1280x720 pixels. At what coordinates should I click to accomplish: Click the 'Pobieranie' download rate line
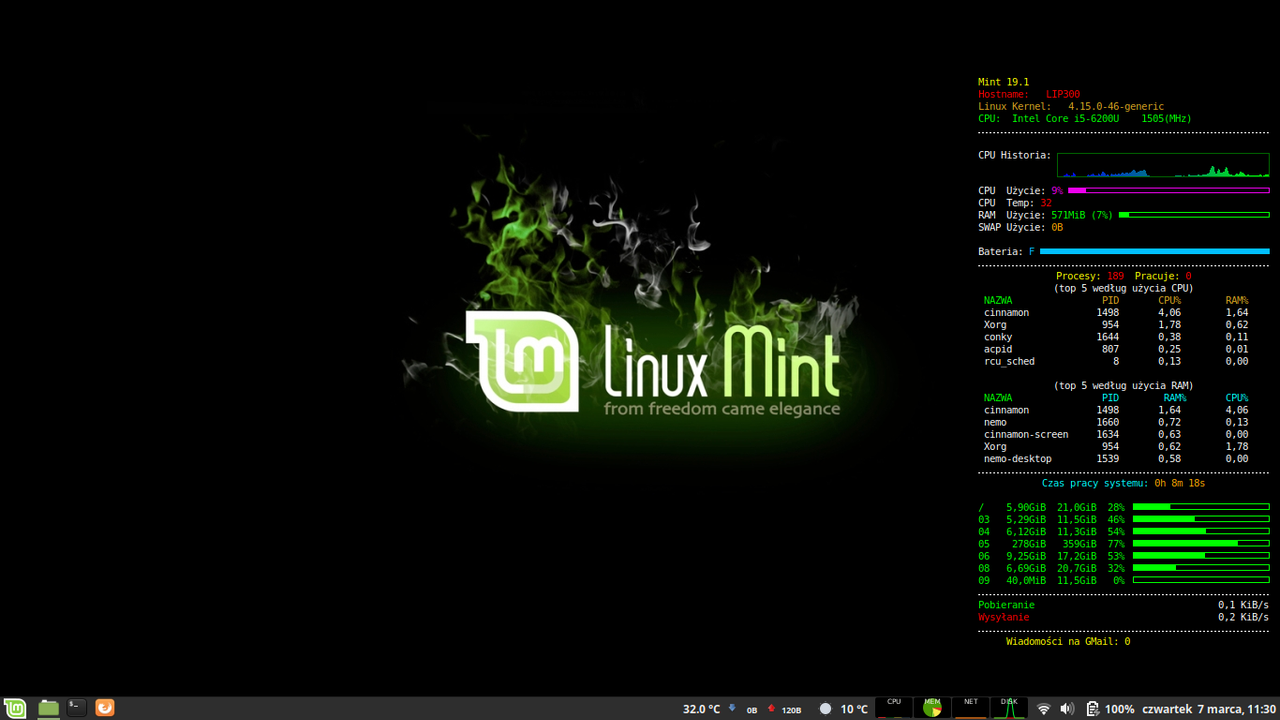click(1124, 605)
